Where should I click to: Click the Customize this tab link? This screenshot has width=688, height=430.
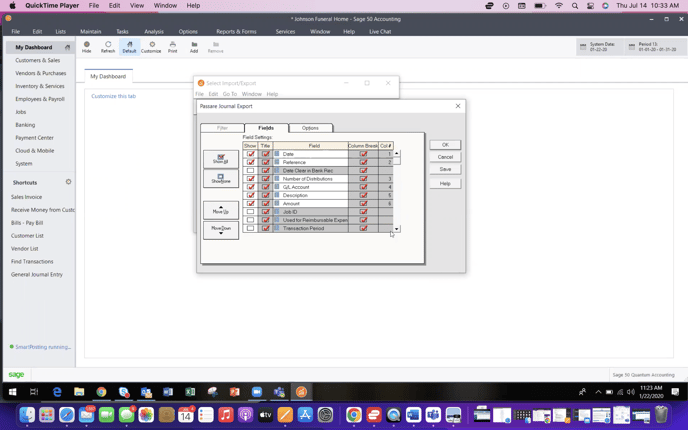point(114,96)
